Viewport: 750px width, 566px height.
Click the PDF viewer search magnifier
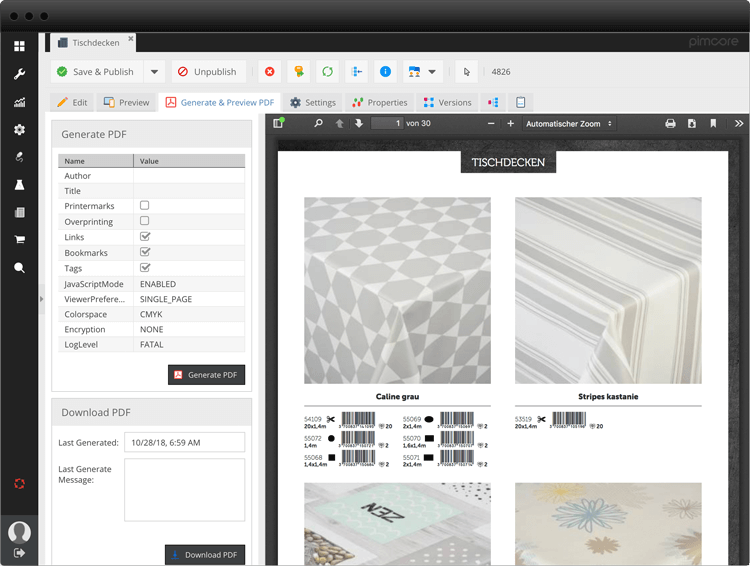319,124
